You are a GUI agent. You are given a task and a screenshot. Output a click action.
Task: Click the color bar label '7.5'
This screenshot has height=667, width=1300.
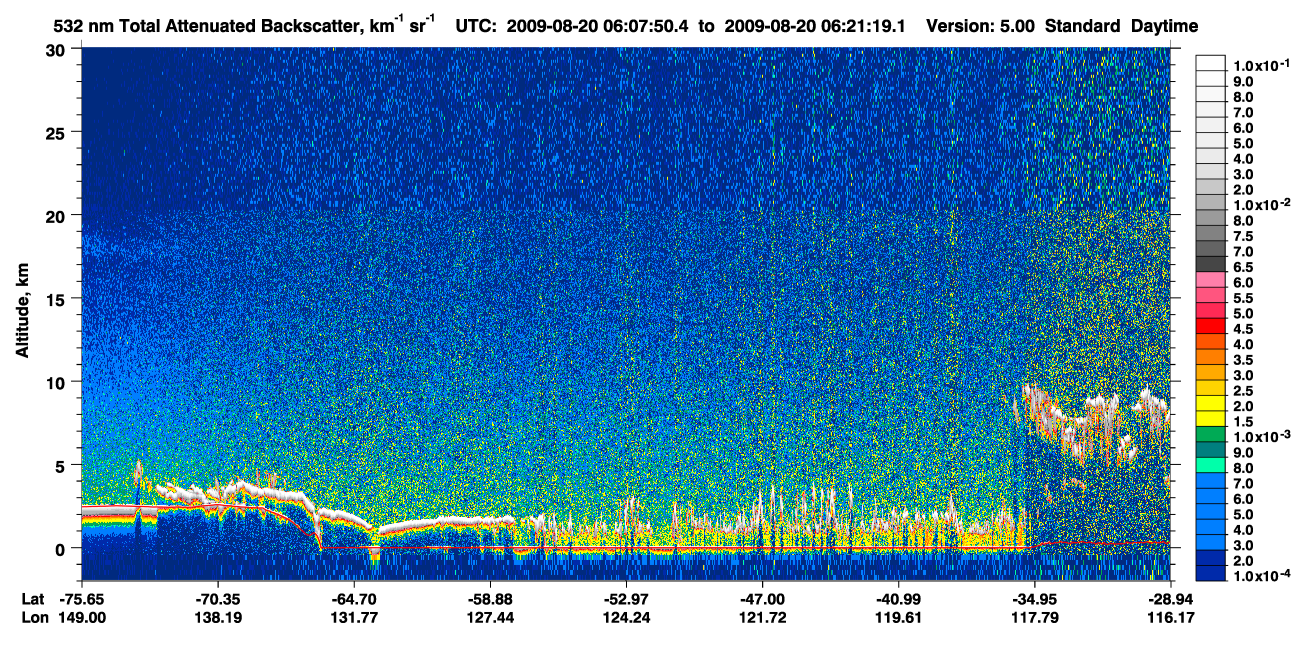[1243, 235]
